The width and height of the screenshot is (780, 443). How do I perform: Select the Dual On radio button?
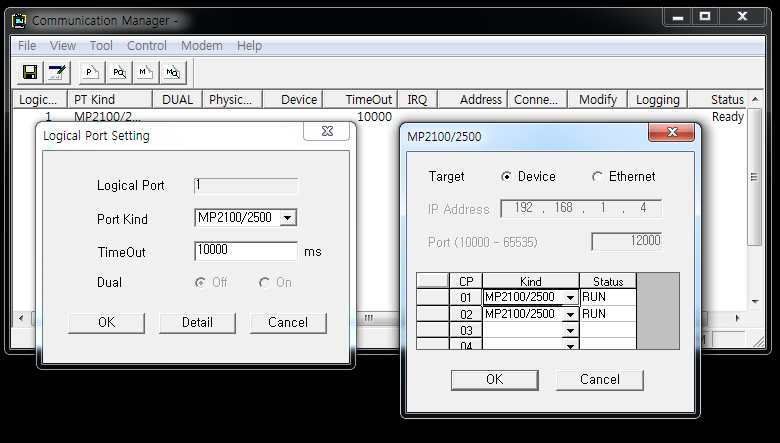[x=264, y=282]
